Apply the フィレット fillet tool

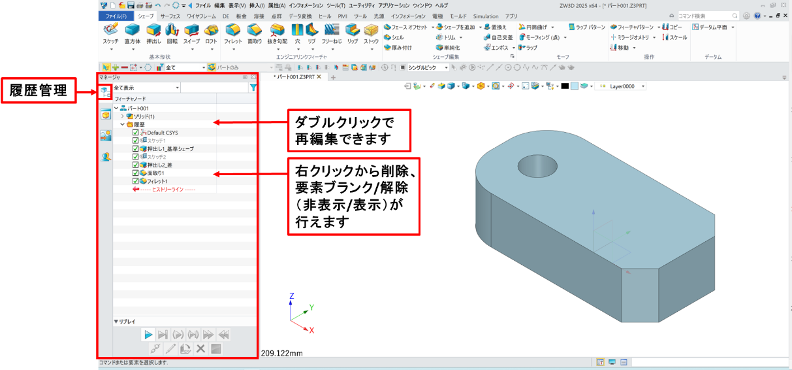233,34
